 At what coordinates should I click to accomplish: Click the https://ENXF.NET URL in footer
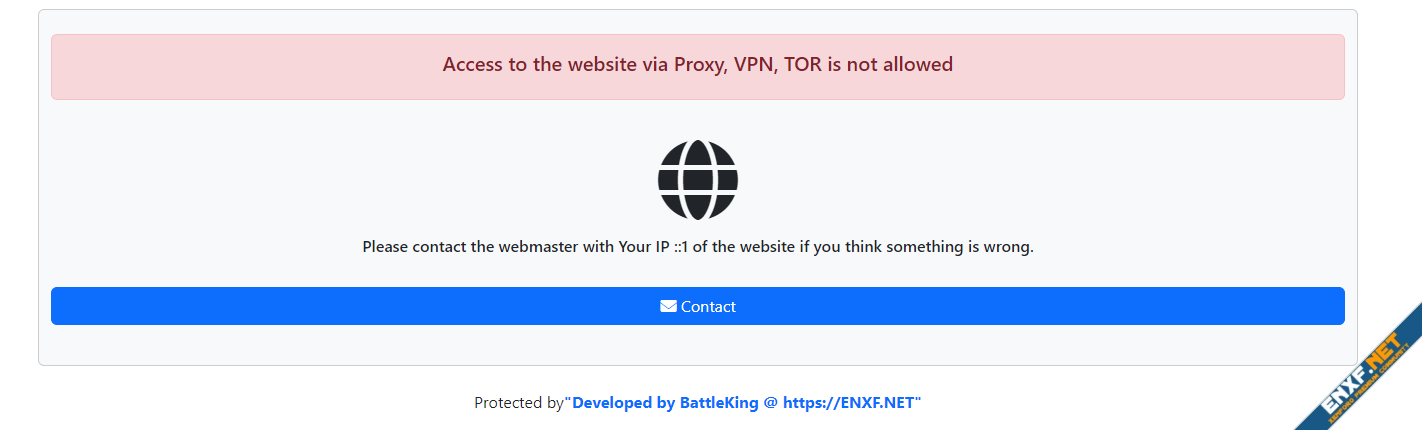pos(848,403)
